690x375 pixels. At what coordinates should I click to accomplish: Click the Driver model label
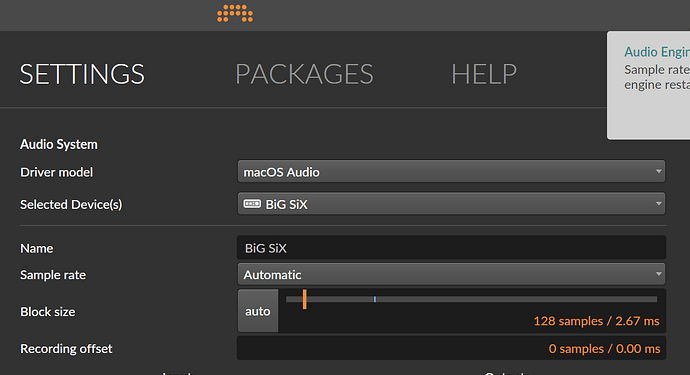pos(57,172)
